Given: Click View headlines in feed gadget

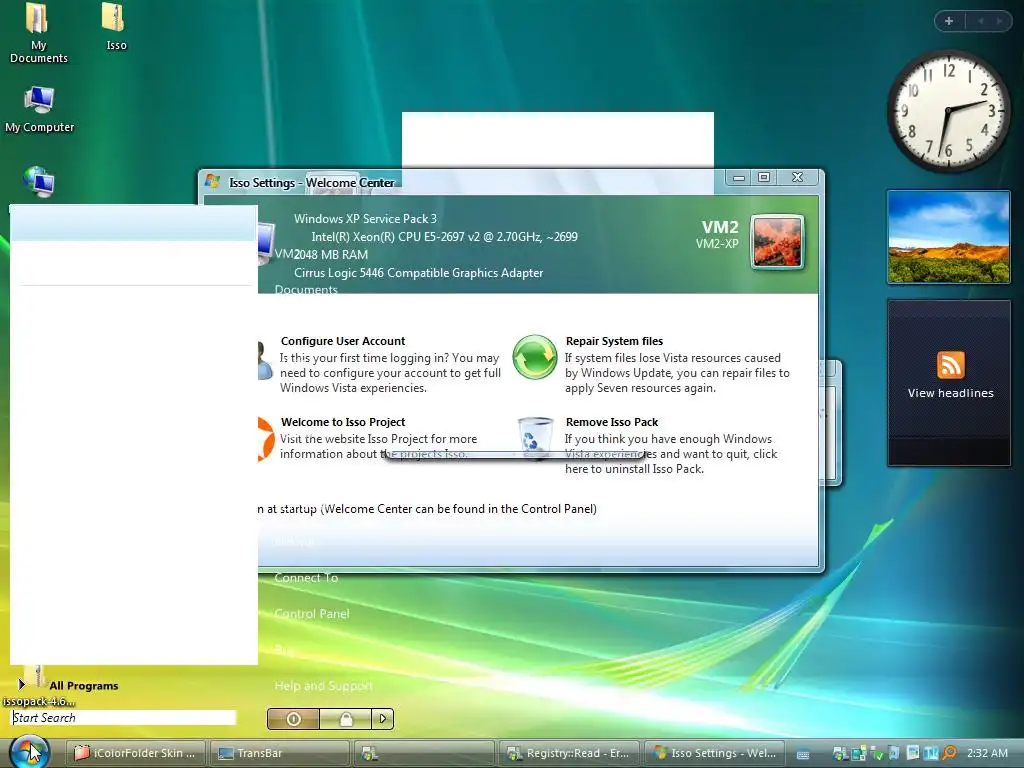Looking at the screenshot, I should [x=950, y=393].
